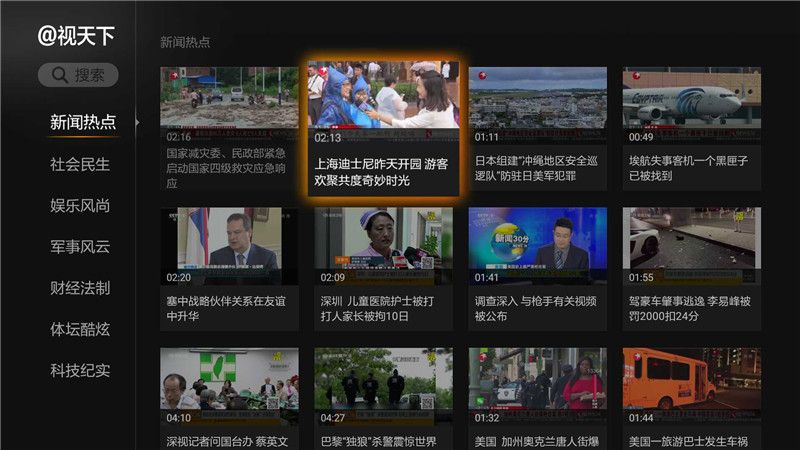The width and height of the screenshot is (800, 450).
Task: Click the 02:13 duration on Disney video
Action: 328,138
